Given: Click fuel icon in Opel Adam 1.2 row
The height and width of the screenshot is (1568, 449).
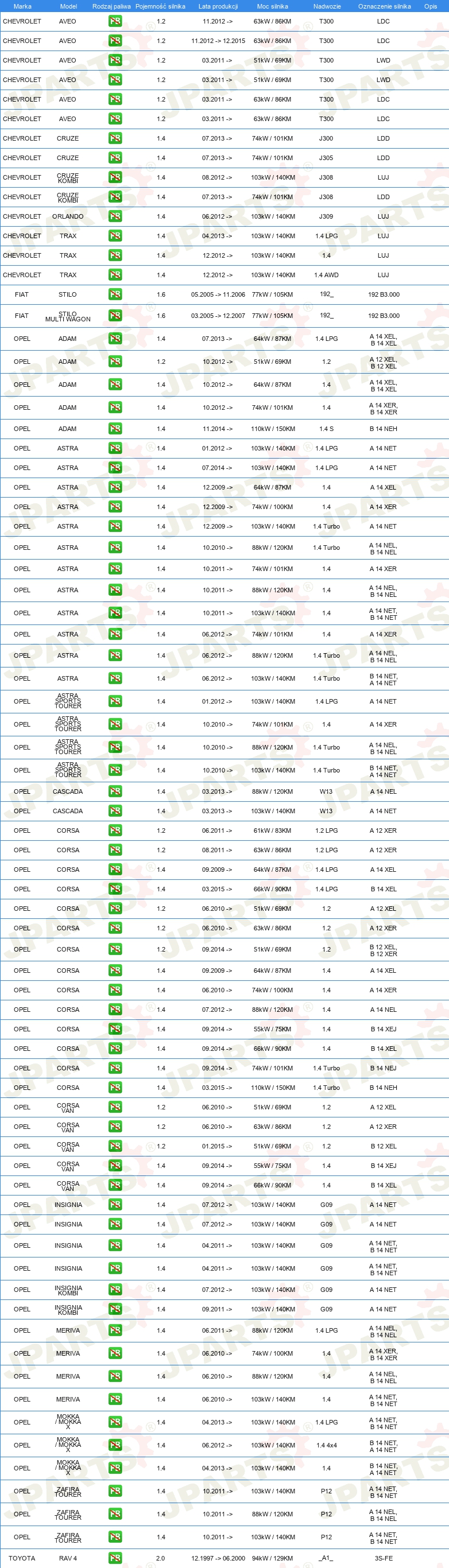Looking at the screenshot, I should click(115, 362).
